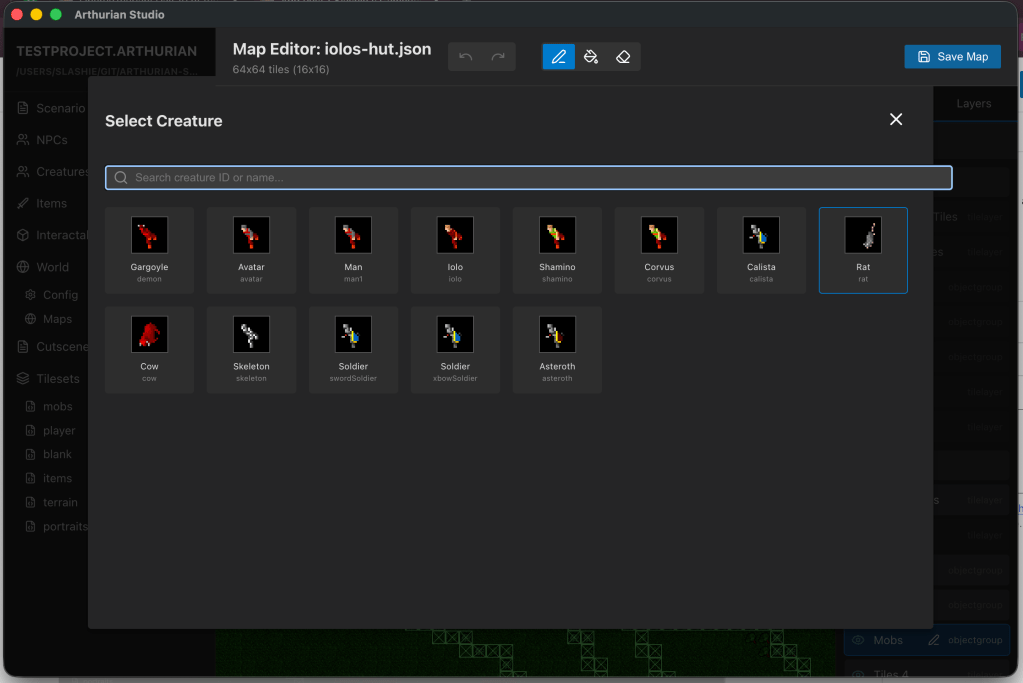The height and width of the screenshot is (683, 1023).
Task: Save the map with Save Map
Action: (953, 57)
